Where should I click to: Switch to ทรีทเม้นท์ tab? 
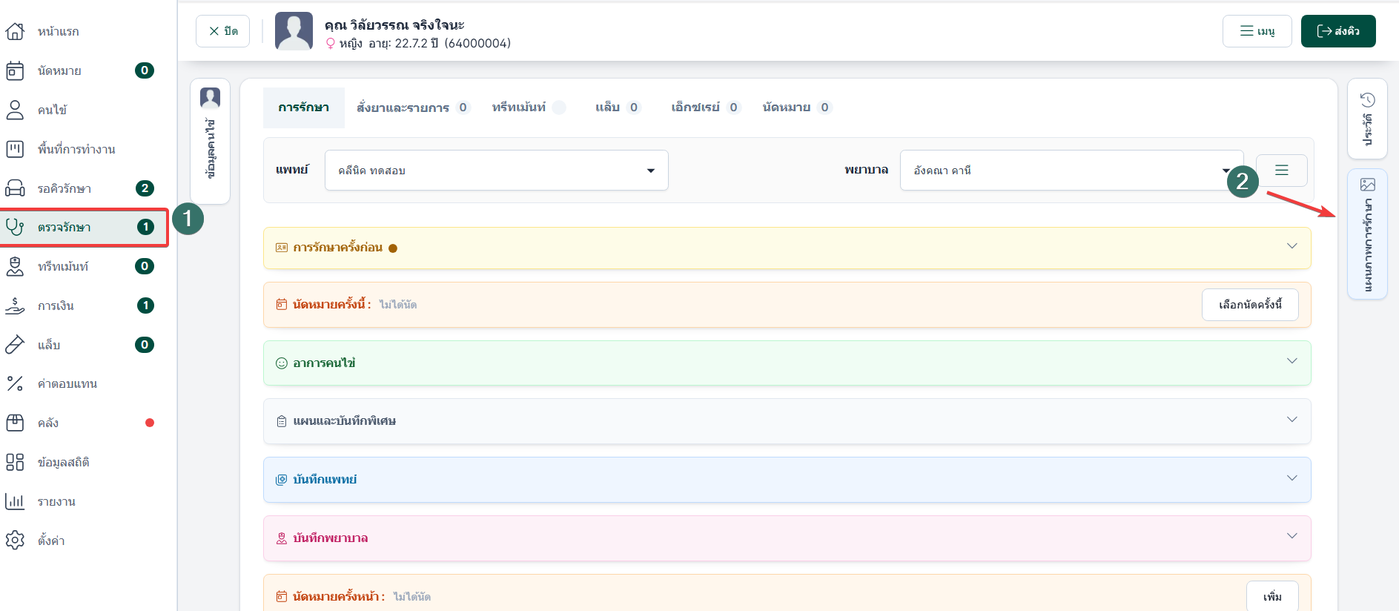coord(528,107)
